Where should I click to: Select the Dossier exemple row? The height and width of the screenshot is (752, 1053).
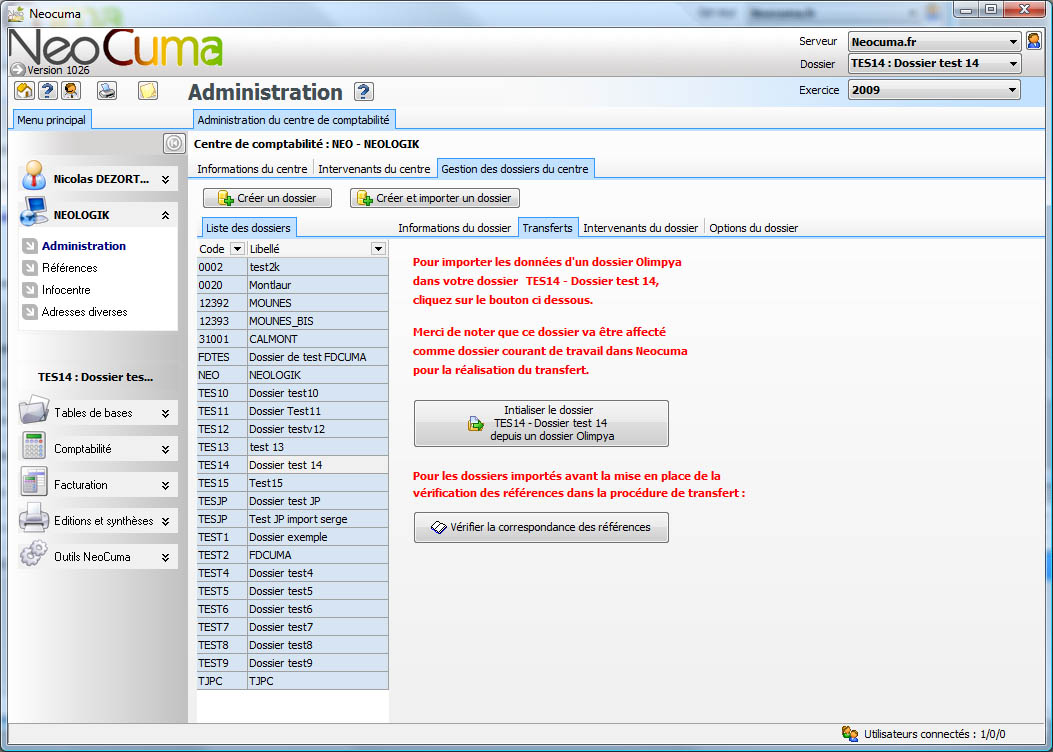point(293,537)
